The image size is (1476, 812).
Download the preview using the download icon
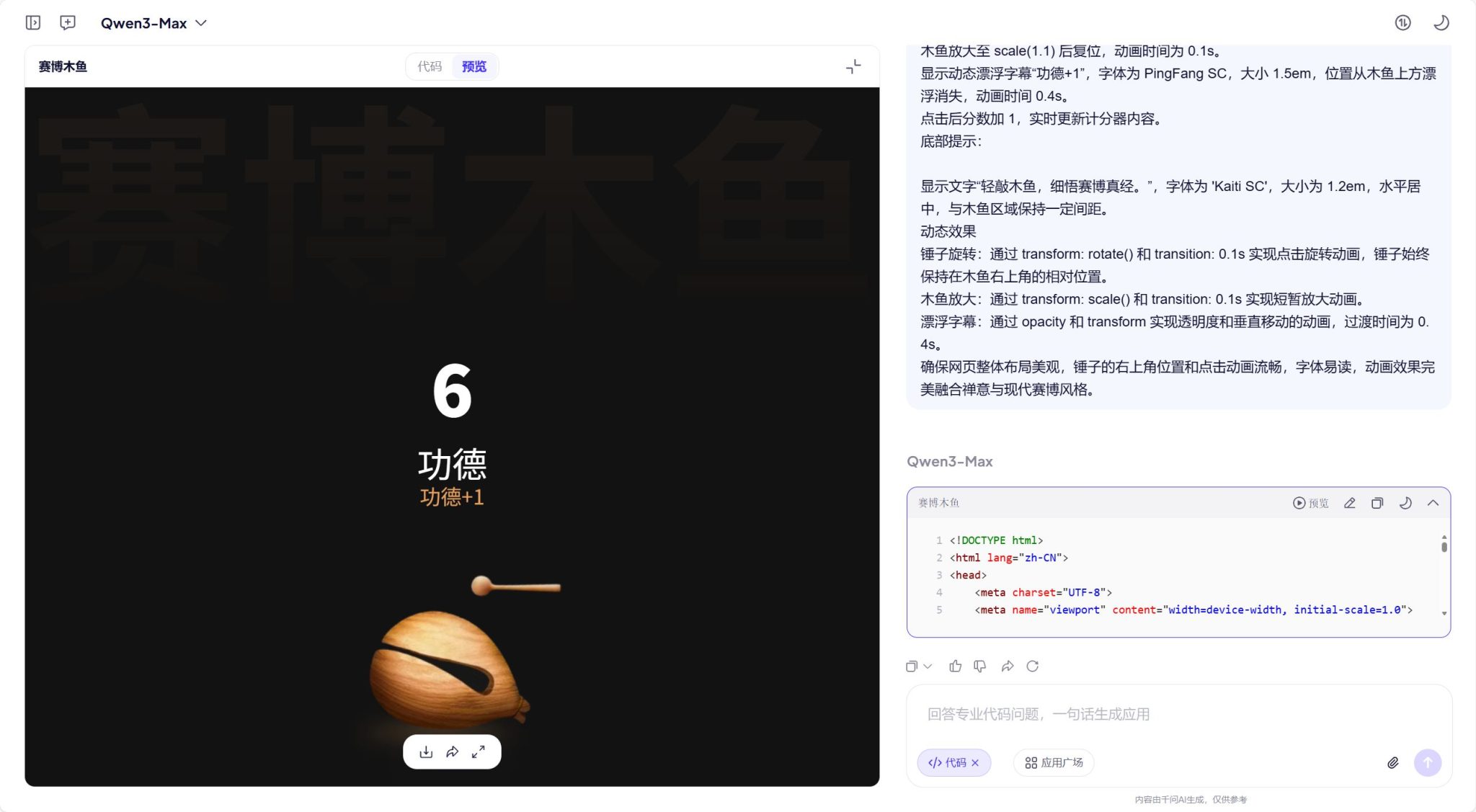pyautogui.click(x=425, y=751)
